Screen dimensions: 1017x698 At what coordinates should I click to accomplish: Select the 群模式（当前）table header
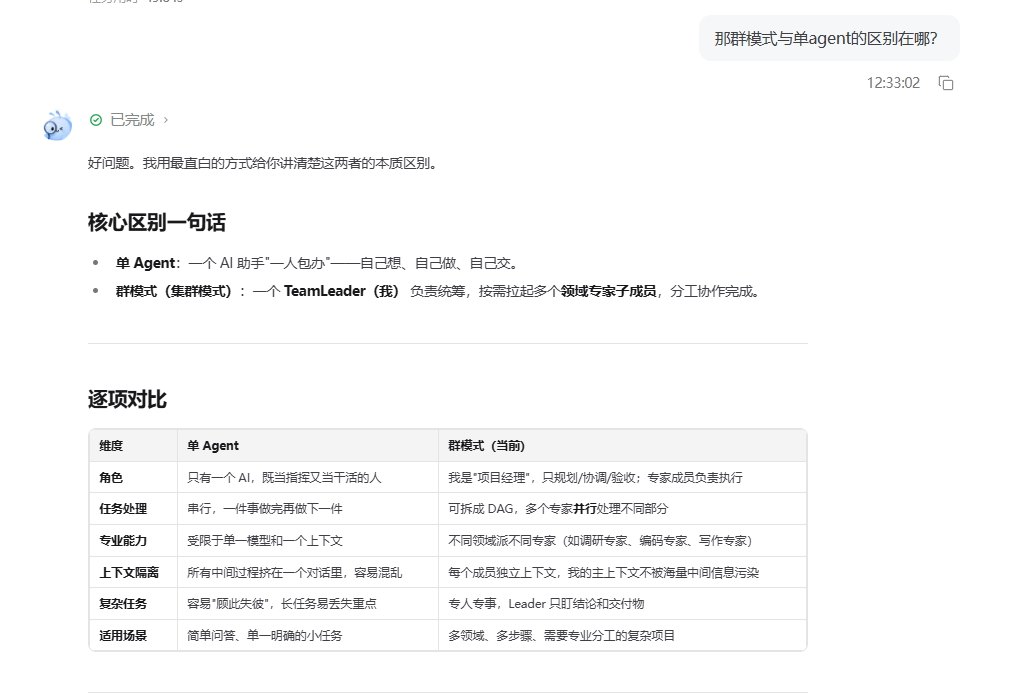pyautogui.click(x=622, y=446)
